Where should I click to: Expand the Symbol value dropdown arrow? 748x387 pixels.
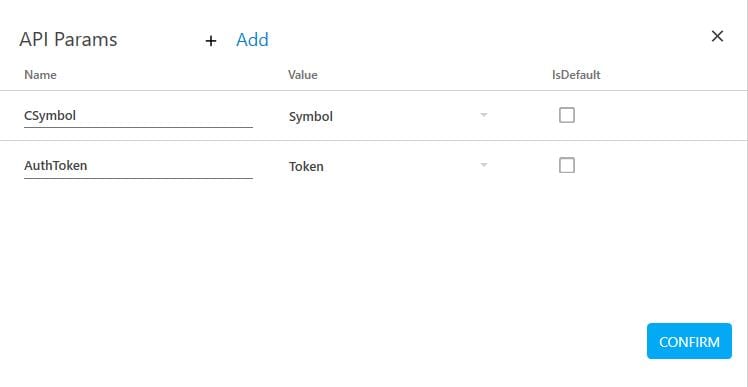(484, 115)
